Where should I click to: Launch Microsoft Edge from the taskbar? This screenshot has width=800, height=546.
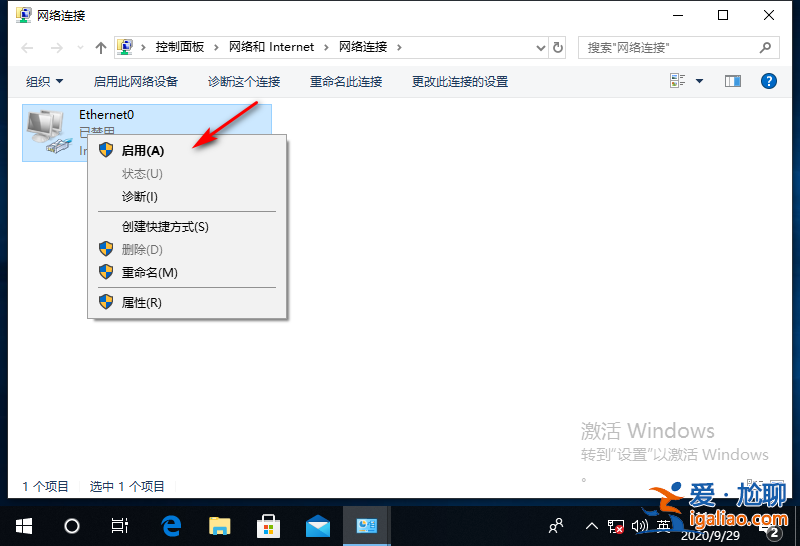click(x=171, y=526)
